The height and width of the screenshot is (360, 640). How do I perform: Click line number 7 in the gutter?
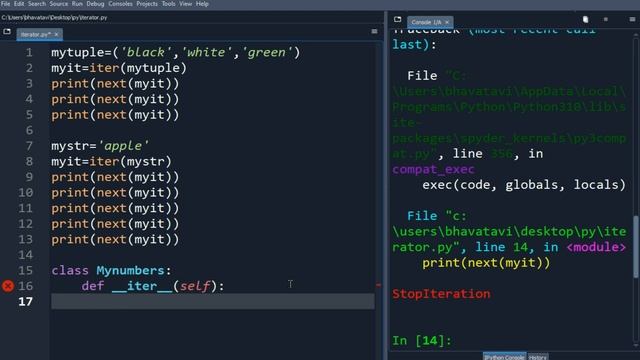point(29,146)
